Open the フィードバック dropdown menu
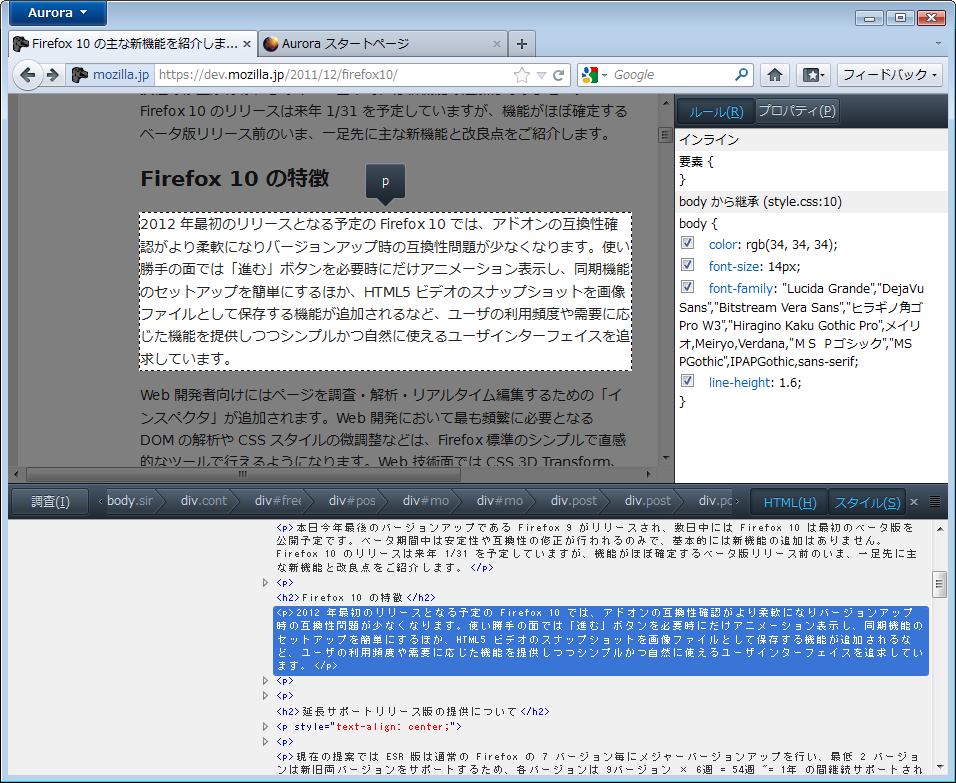 point(890,75)
